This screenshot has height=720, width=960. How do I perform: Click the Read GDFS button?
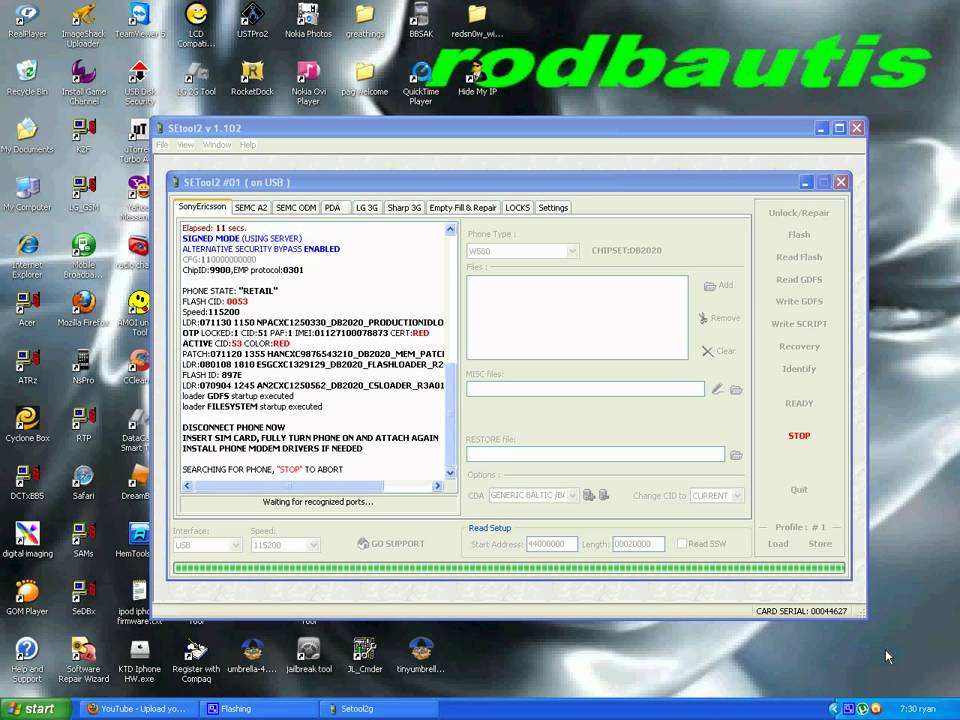point(799,280)
